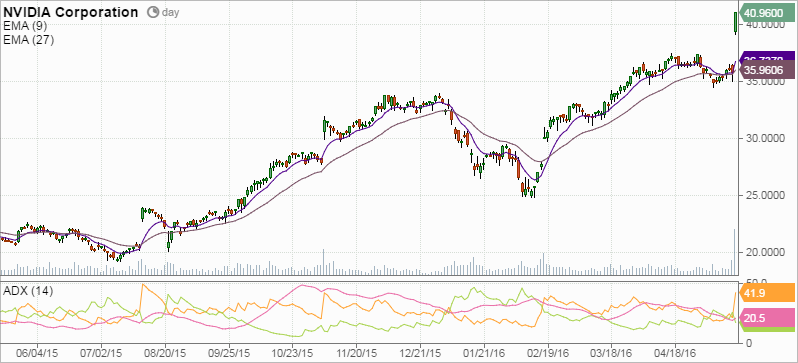Select the EMA (27) indicator label
Image resolution: width=798 pixels, height=363 pixels.
click(x=28, y=40)
